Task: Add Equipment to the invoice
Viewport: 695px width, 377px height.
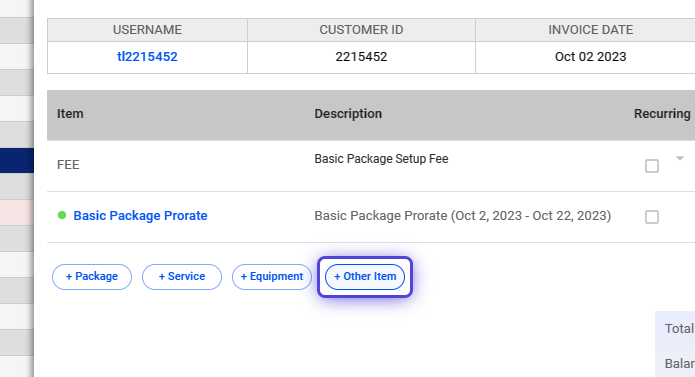Action: click(x=272, y=277)
